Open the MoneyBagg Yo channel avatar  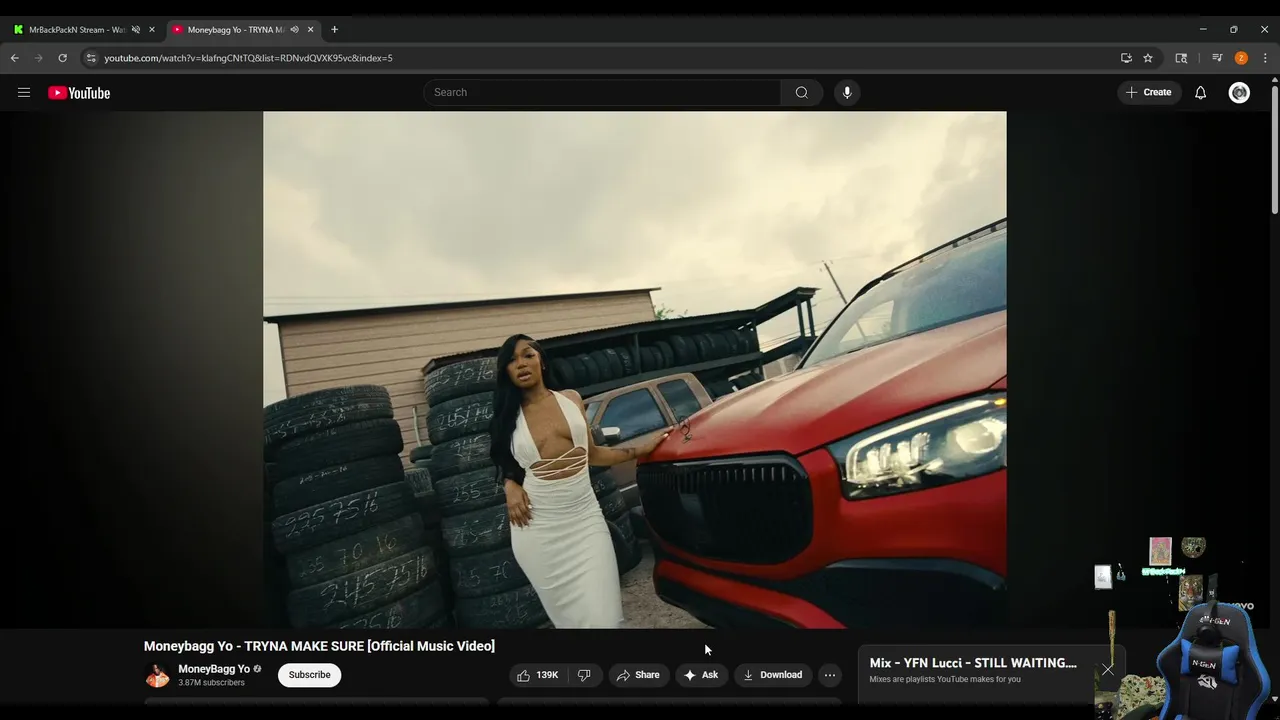[x=157, y=675]
